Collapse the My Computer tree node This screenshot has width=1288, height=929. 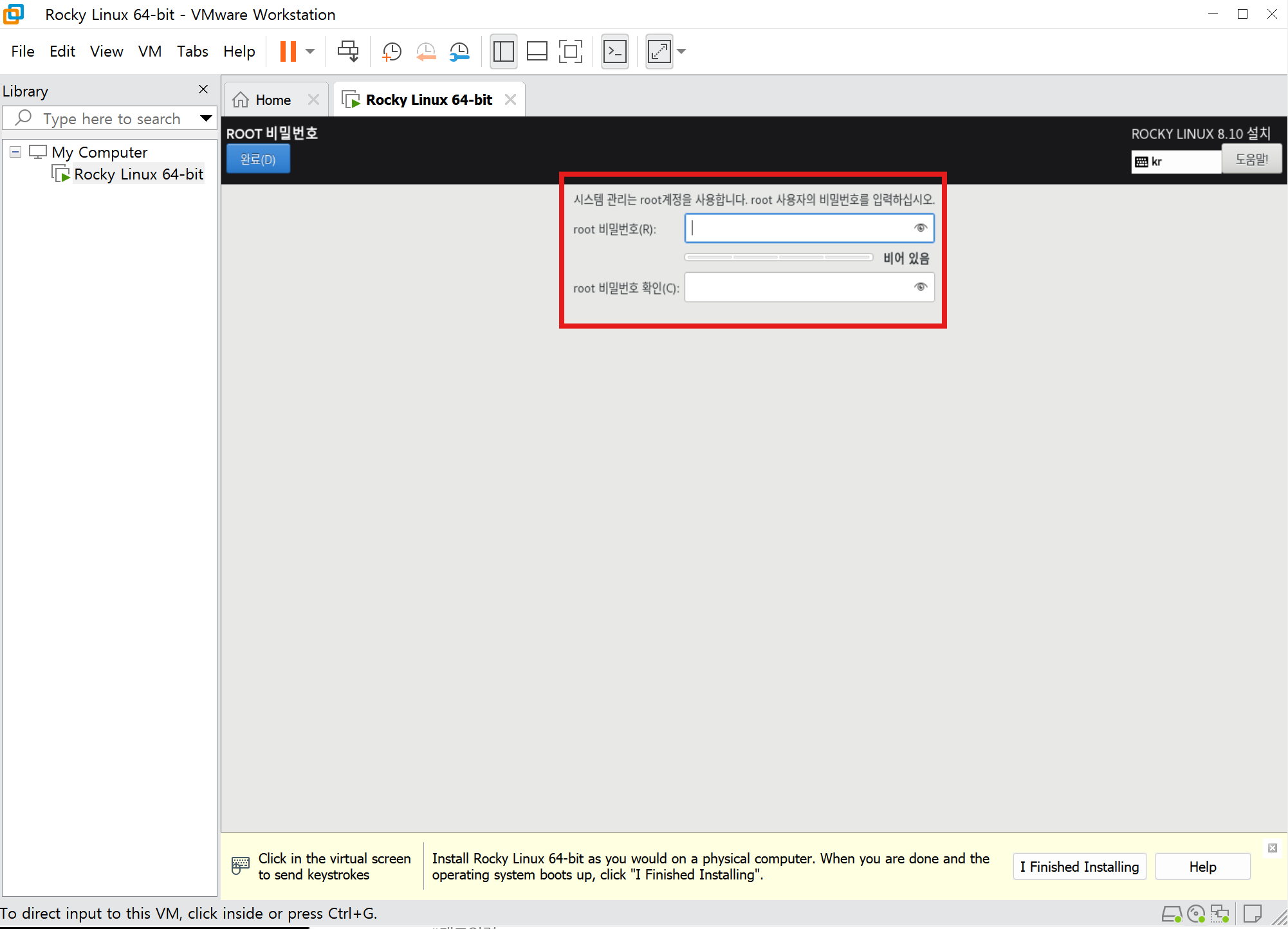pyautogui.click(x=15, y=152)
